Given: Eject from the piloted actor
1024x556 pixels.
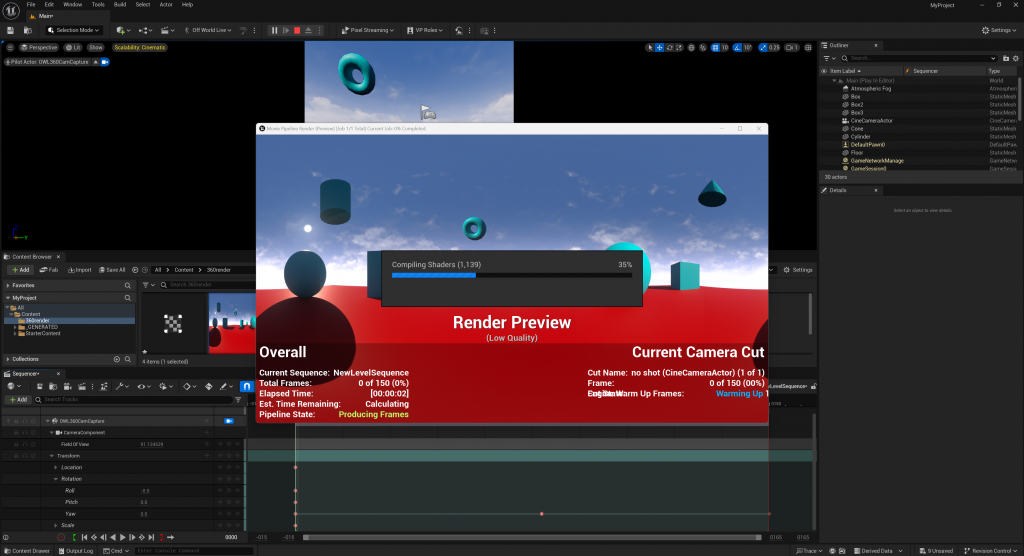Looking at the screenshot, I should coord(95,62).
